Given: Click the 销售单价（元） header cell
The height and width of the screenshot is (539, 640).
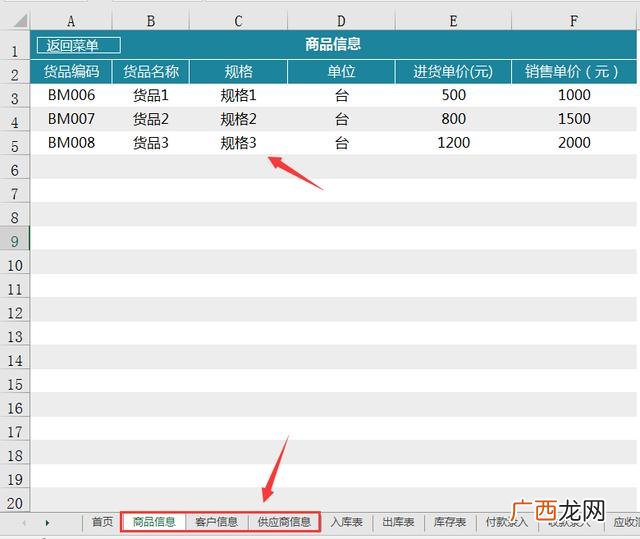Looking at the screenshot, I should tap(574, 72).
